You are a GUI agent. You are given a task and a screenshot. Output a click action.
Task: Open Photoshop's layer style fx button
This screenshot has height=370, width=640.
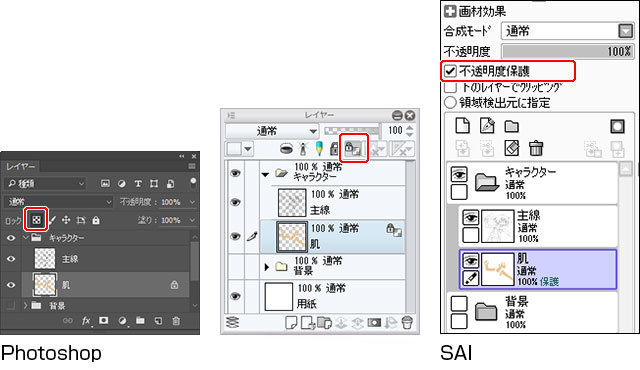pyautogui.click(x=86, y=321)
